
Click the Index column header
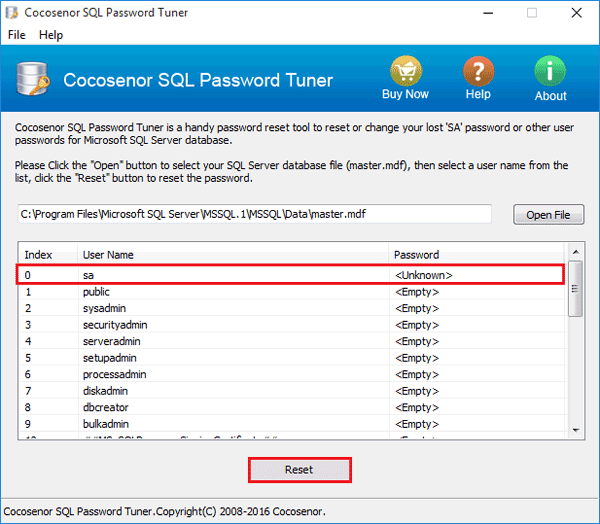[x=48, y=255]
